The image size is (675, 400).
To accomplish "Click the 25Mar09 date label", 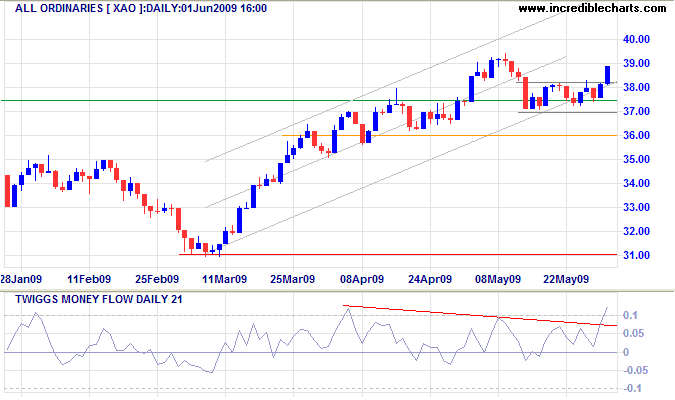I will 293,279.
